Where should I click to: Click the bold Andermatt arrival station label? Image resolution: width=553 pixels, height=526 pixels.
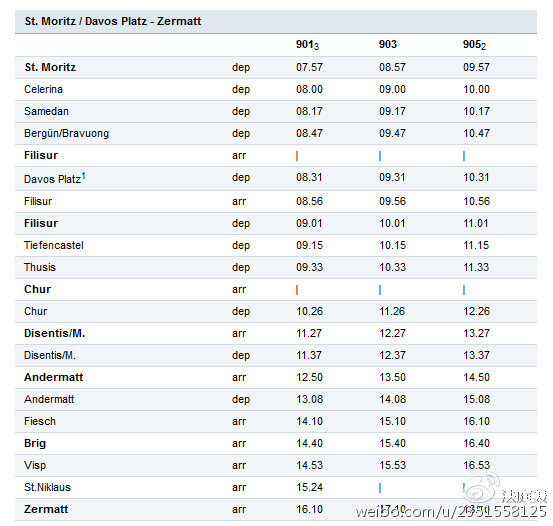[x=54, y=377]
